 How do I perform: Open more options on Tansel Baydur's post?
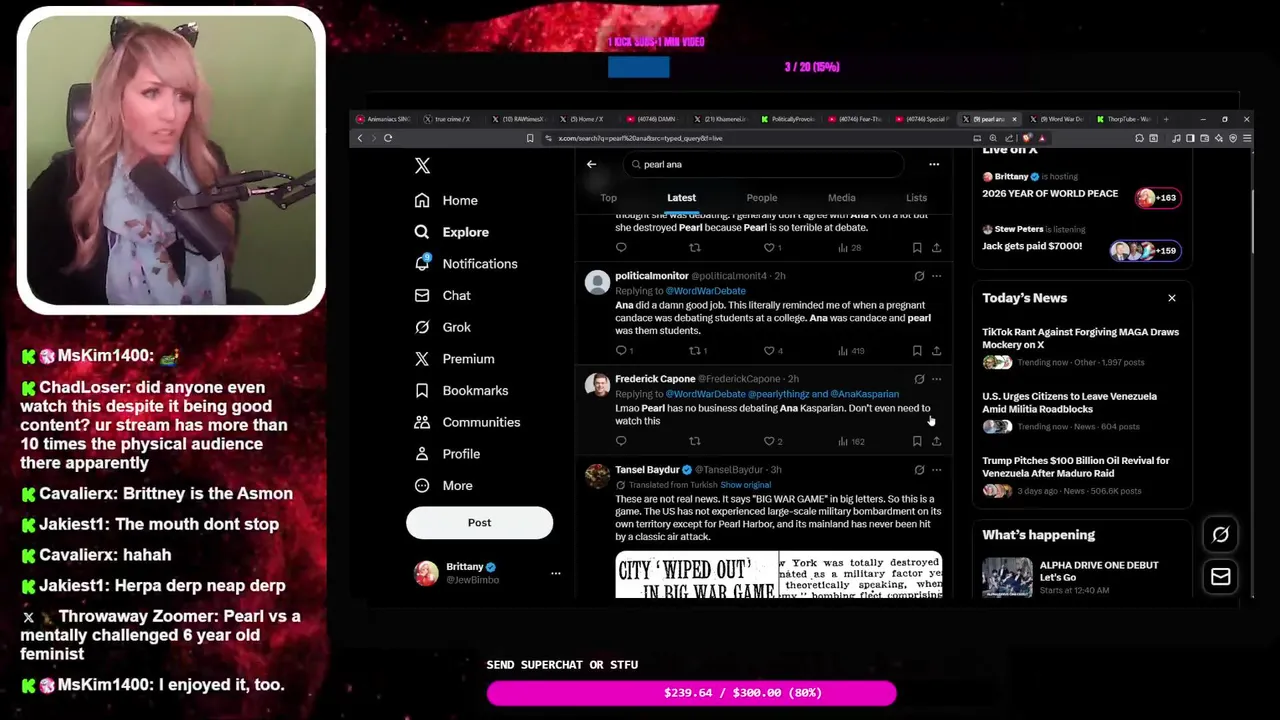936,469
